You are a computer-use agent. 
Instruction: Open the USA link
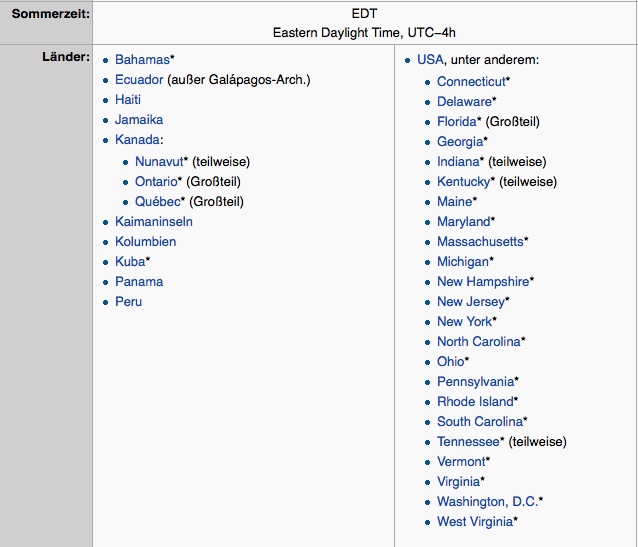point(430,60)
